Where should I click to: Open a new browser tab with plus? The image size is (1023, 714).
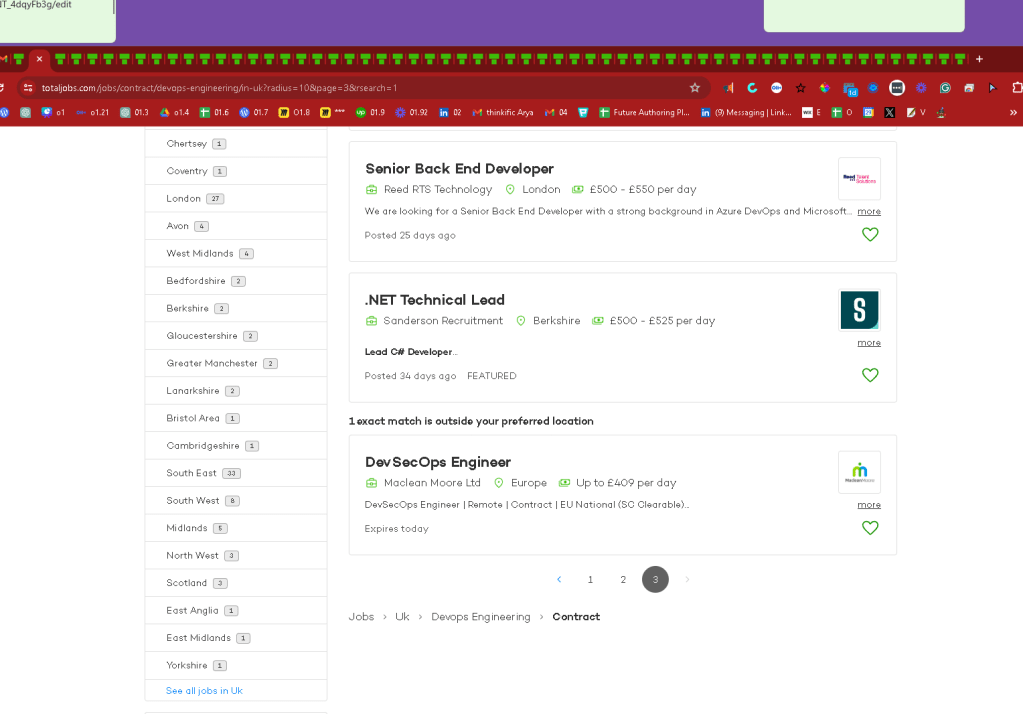[979, 59]
